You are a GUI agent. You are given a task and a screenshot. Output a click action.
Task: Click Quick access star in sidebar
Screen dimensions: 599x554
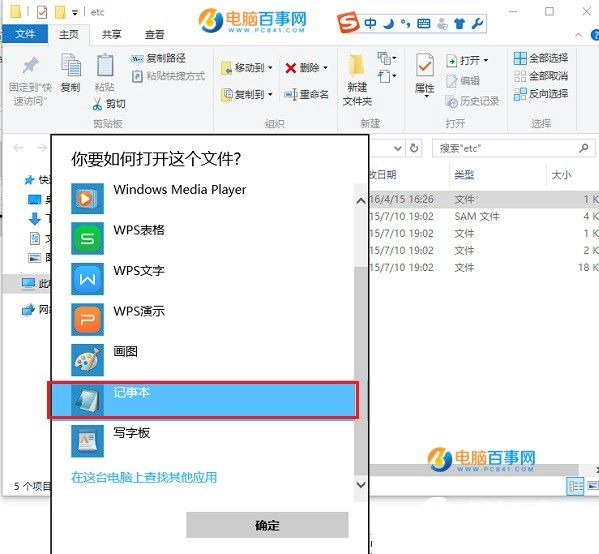point(29,180)
